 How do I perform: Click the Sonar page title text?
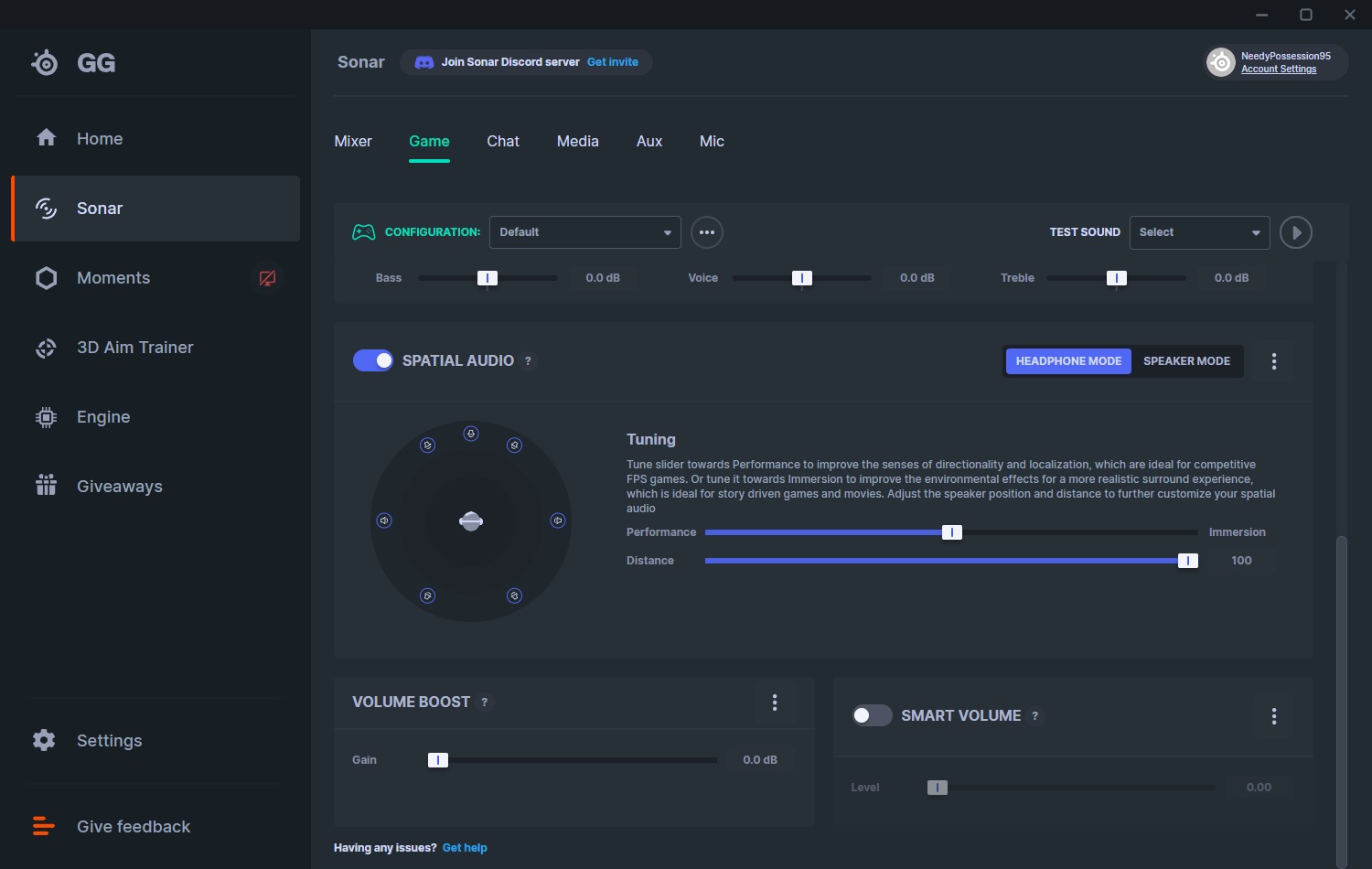[x=361, y=62]
